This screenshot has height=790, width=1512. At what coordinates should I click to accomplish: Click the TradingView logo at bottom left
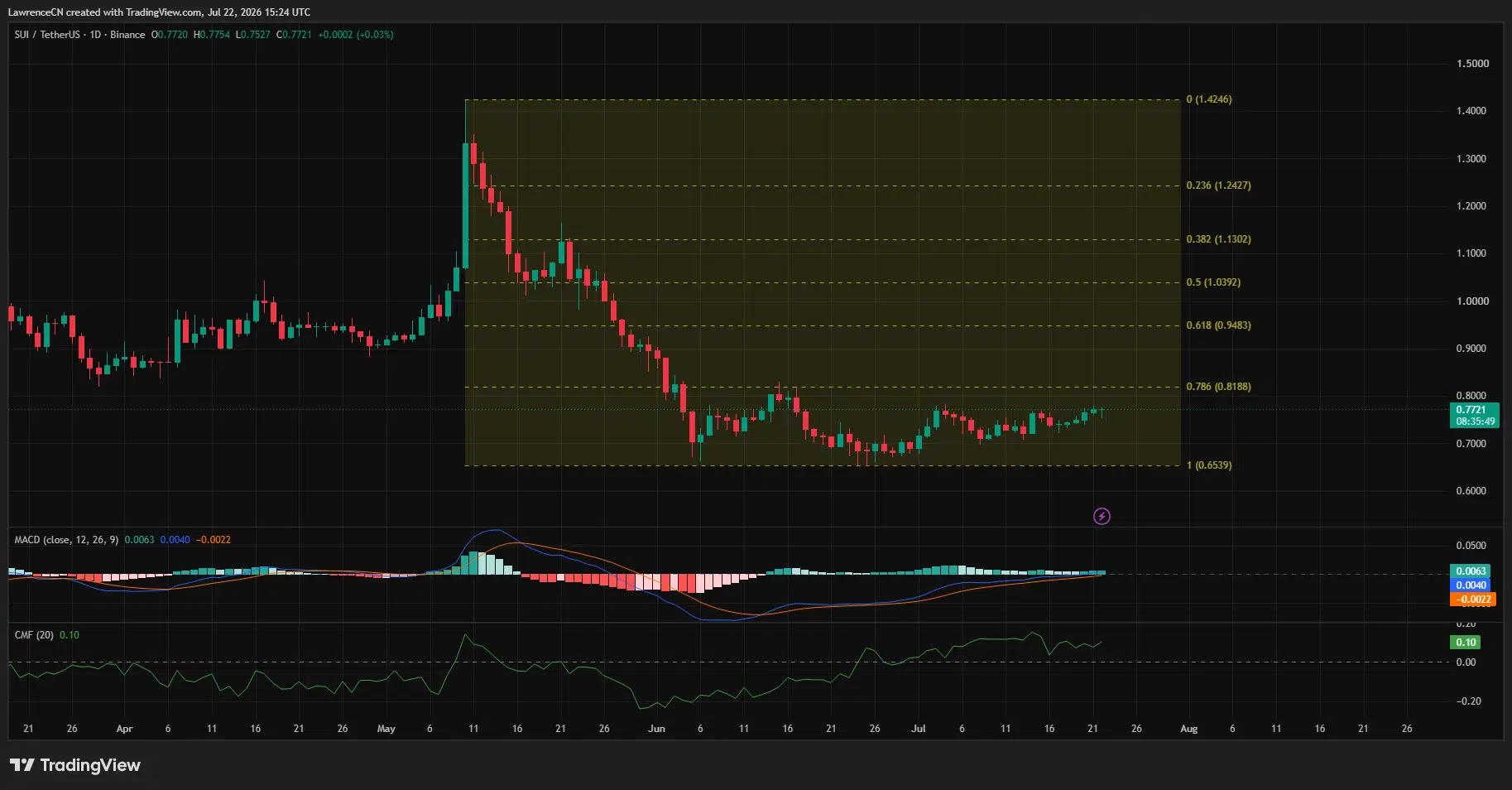pyautogui.click(x=75, y=765)
